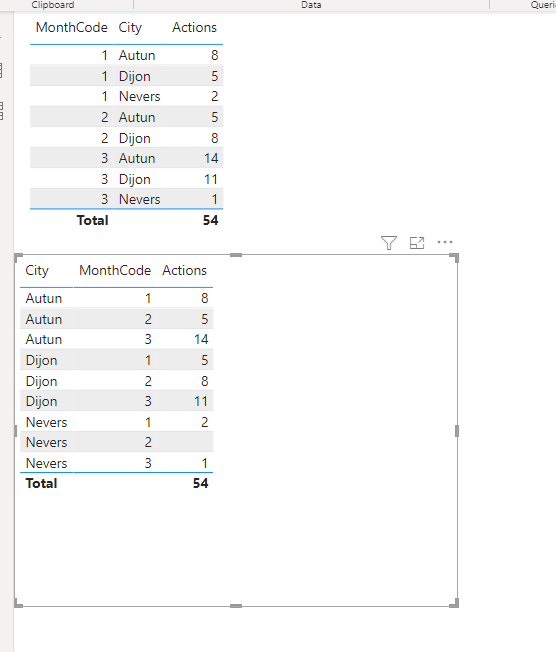Select Nevers row with MonthCode 3 in bottom table
The height and width of the screenshot is (652, 556).
pos(116,463)
